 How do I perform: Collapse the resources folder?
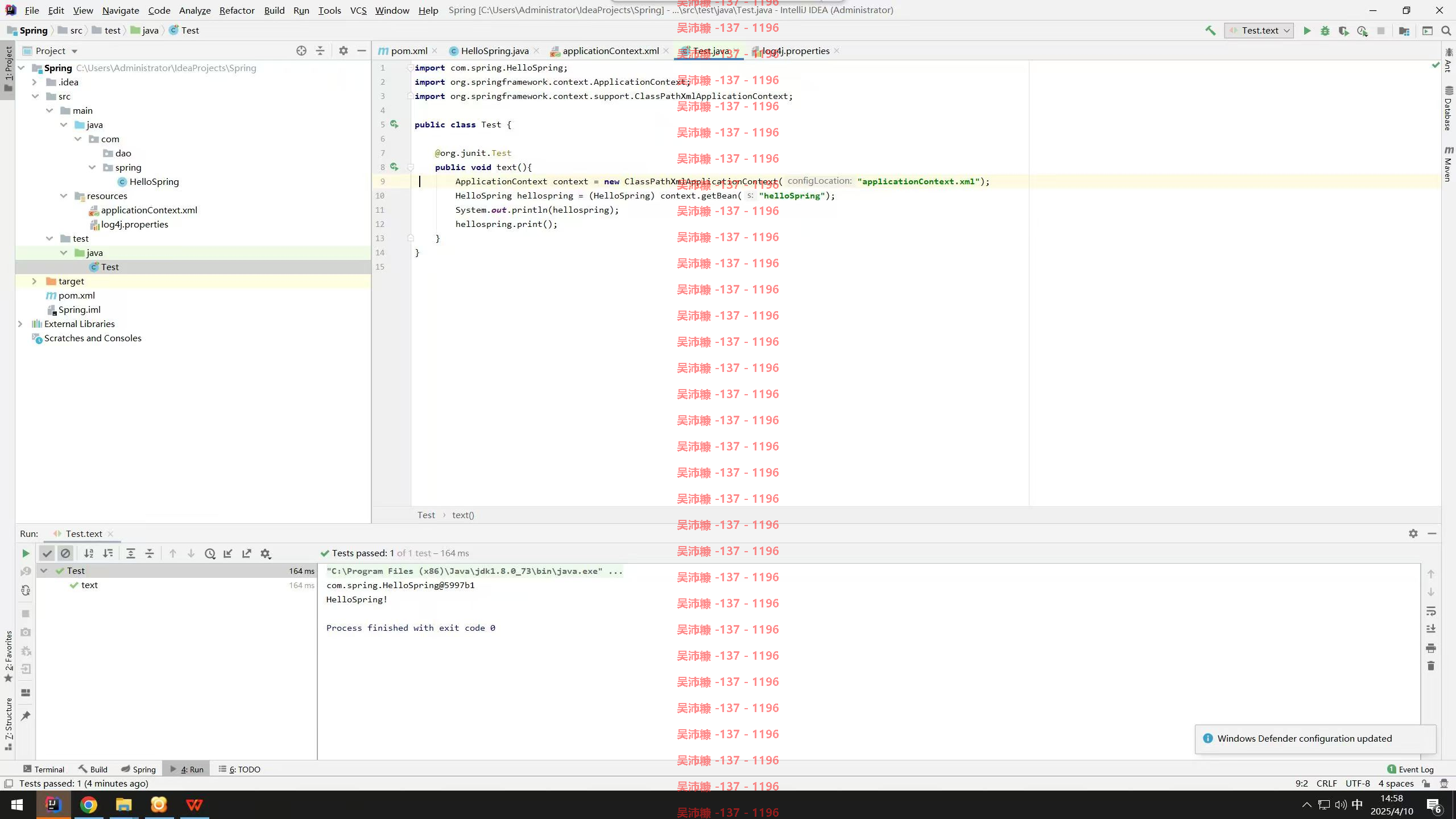click(x=63, y=196)
